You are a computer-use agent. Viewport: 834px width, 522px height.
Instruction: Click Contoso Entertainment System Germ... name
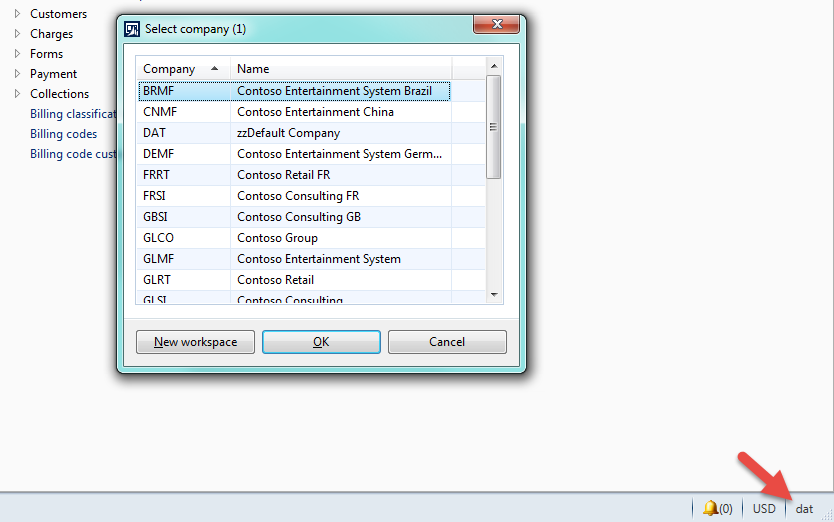click(339, 154)
